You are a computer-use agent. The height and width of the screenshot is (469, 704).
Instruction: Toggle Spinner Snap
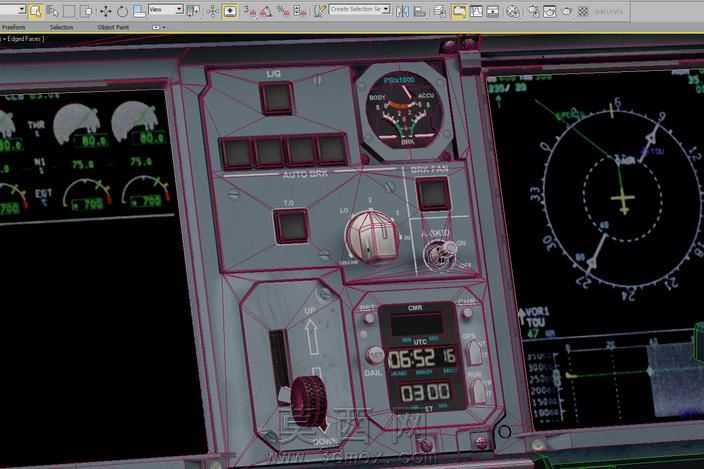(299, 11)
